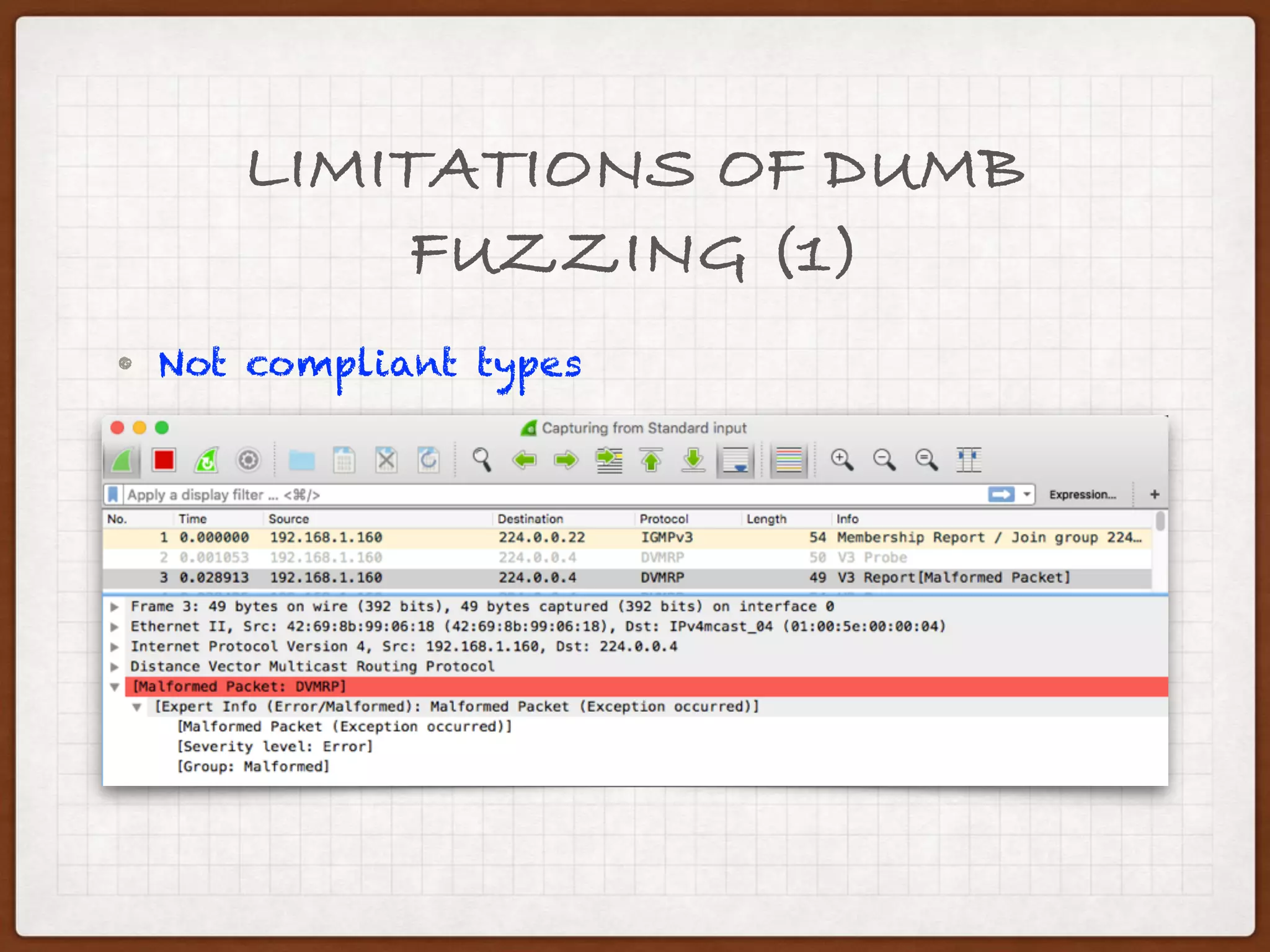Collapse the Malformed Packet DVMRP section

click(115, 687)
